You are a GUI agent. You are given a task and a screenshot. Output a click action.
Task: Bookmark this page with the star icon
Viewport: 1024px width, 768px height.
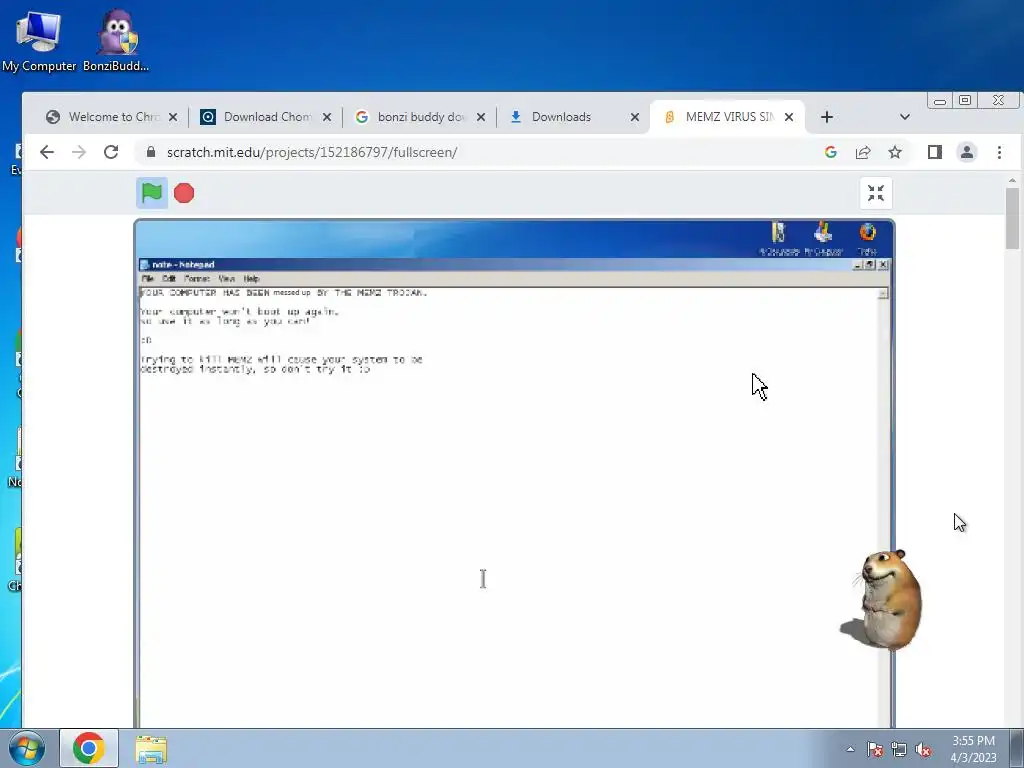[895, 152]
